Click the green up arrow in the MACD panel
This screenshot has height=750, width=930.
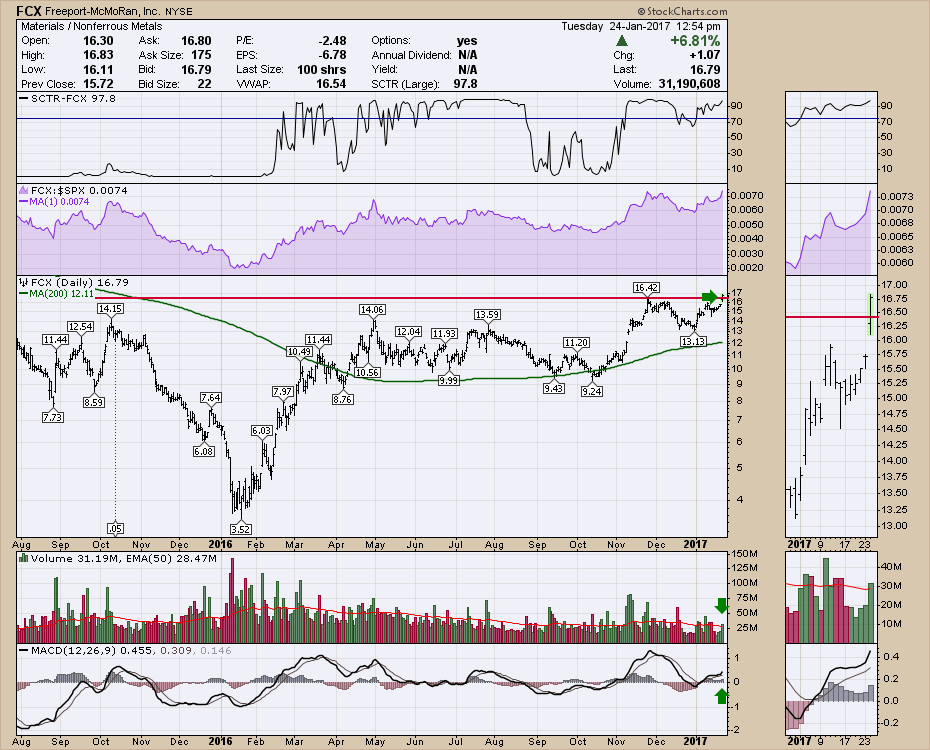point(721,696)
